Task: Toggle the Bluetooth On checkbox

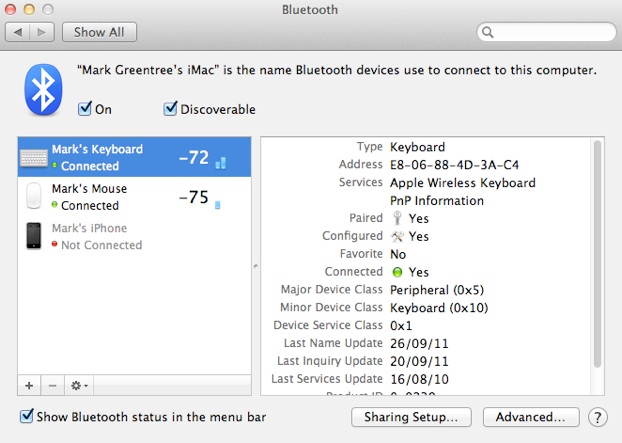Action: click(85, 109)
